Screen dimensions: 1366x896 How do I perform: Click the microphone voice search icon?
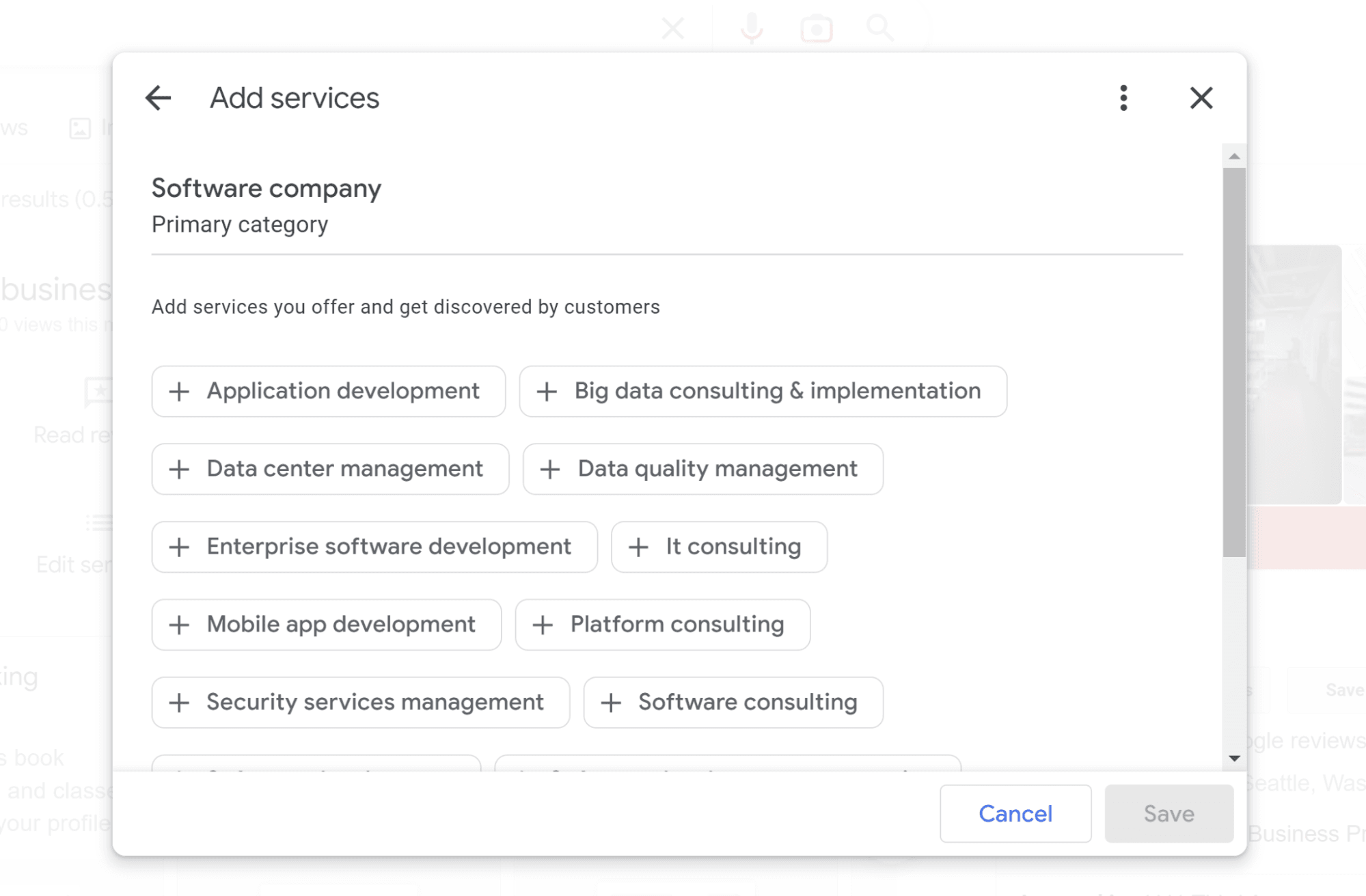click(752, 29)
